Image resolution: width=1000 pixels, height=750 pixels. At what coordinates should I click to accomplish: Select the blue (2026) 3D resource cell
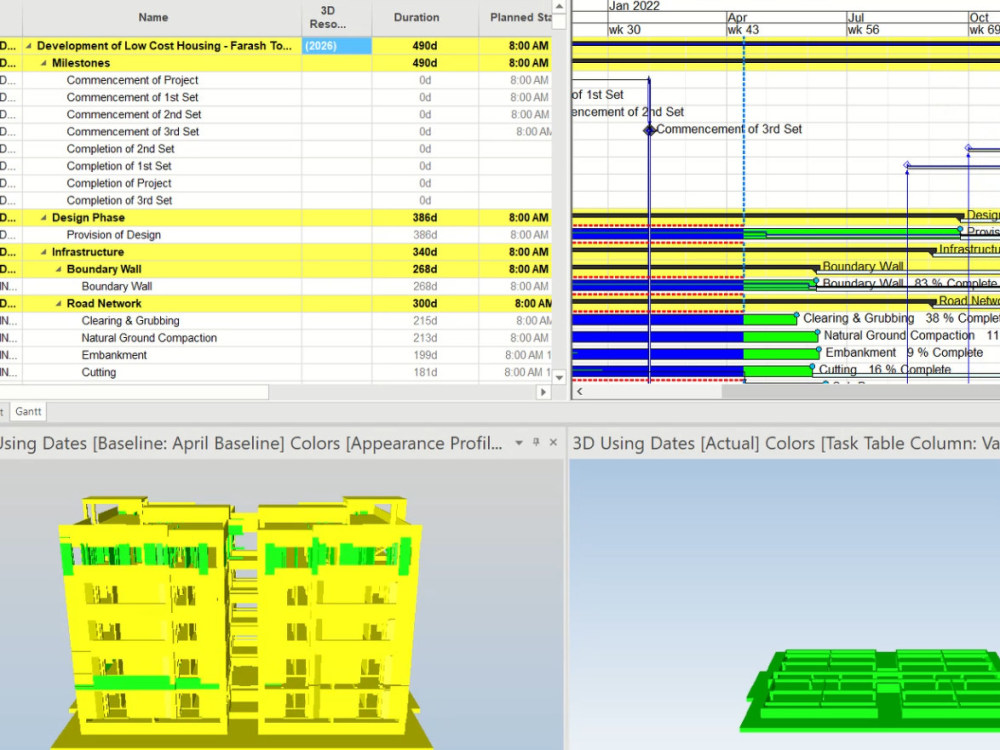point(336,45)
